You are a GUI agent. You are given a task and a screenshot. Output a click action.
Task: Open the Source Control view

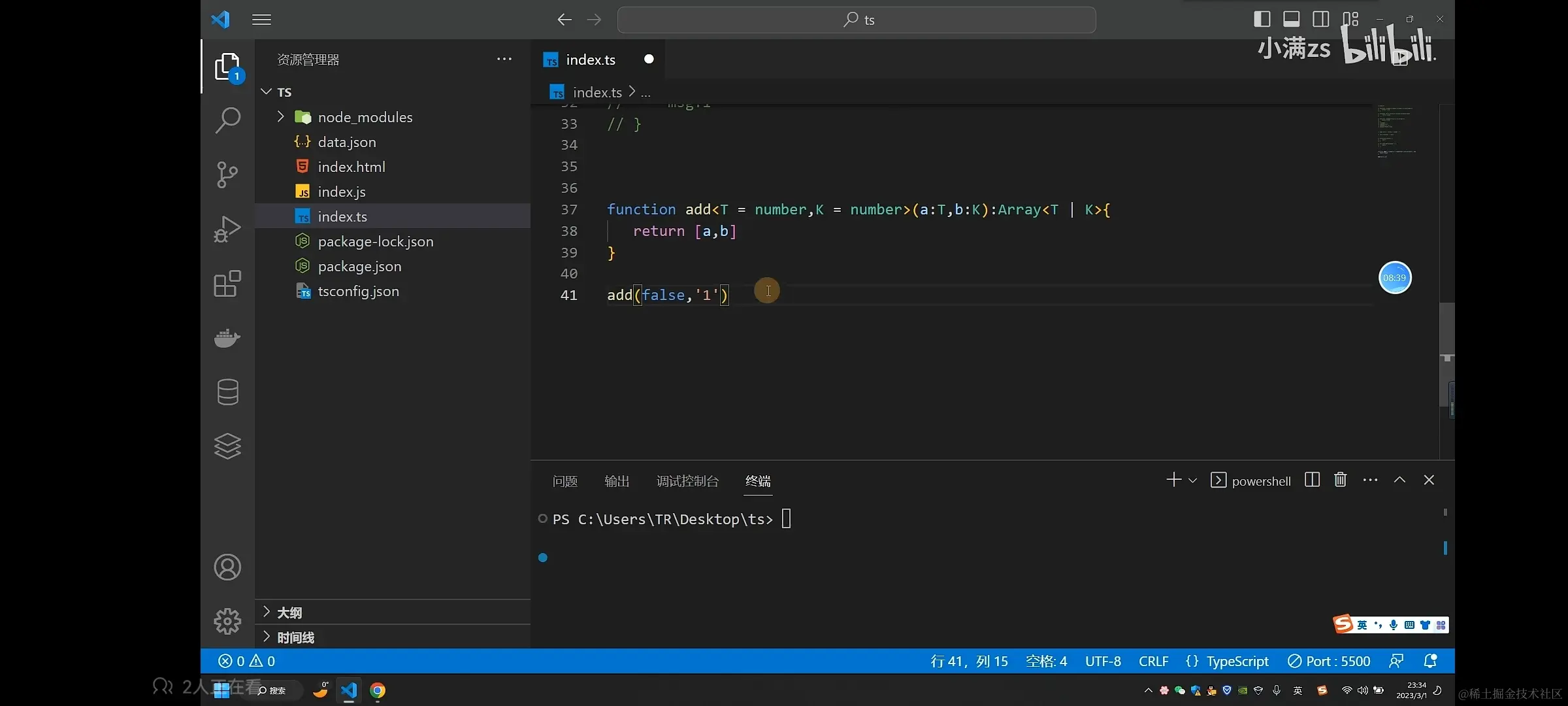(227, 175)
